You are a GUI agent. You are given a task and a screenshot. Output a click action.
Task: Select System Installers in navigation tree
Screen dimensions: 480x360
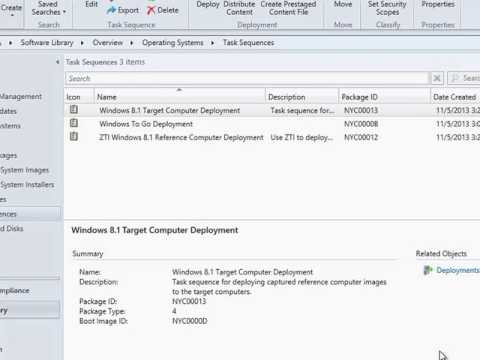27,185
